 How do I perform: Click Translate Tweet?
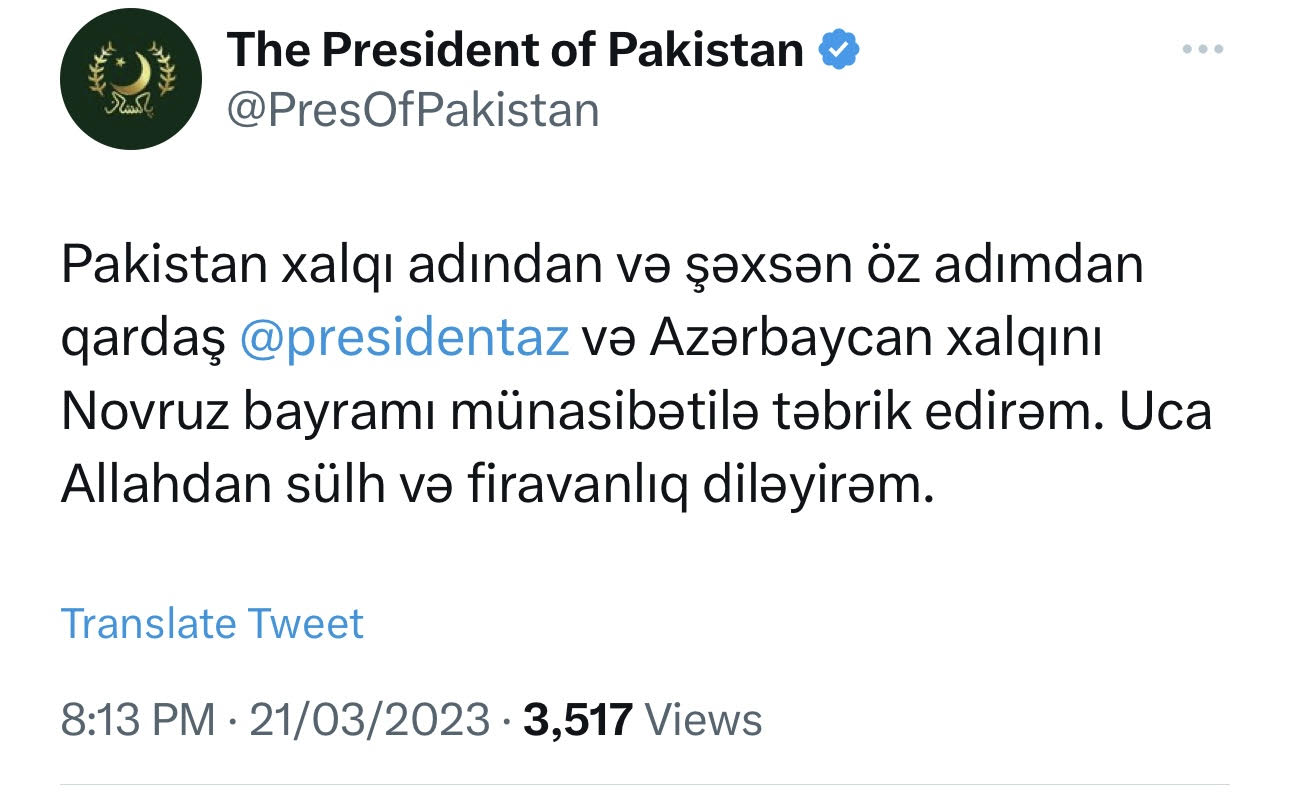pos(212,624)
